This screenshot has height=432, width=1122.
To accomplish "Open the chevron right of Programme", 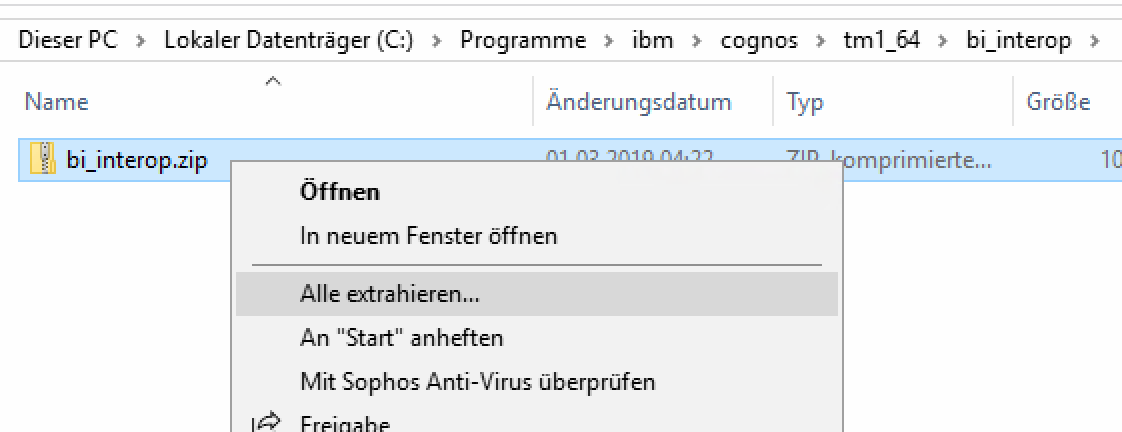I will 609,41.
